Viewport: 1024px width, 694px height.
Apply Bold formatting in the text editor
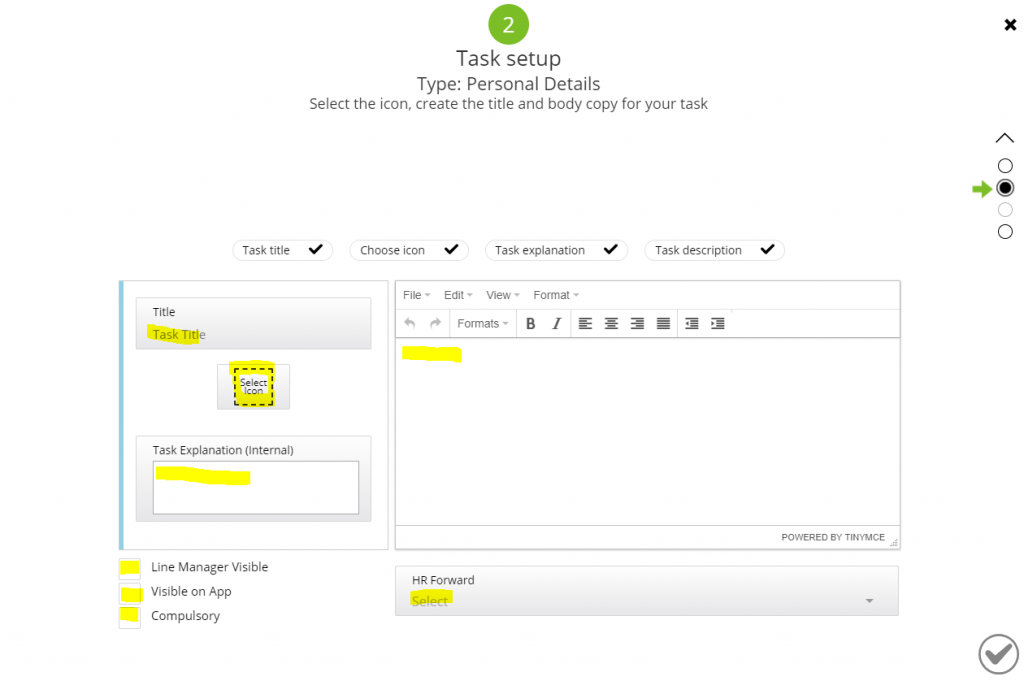530,323
